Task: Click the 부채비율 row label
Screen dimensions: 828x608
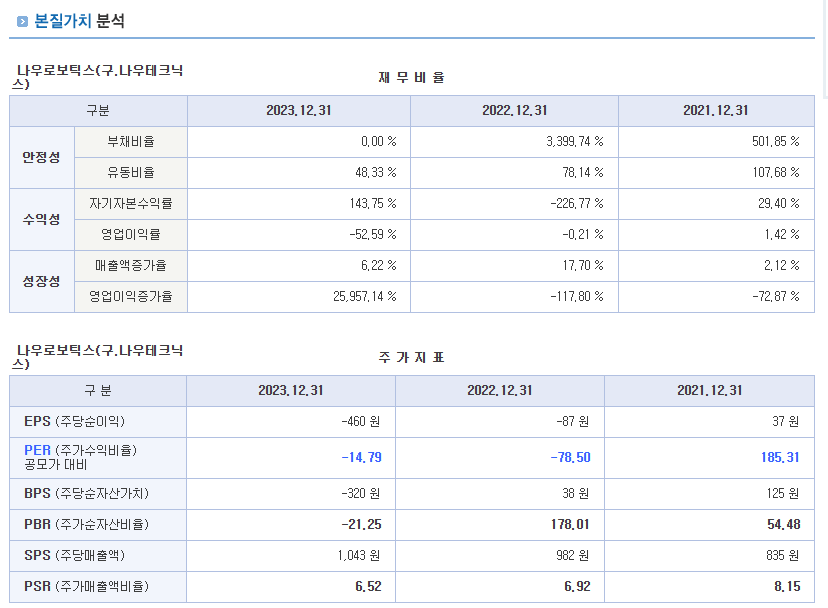Action: pos(131,142)
